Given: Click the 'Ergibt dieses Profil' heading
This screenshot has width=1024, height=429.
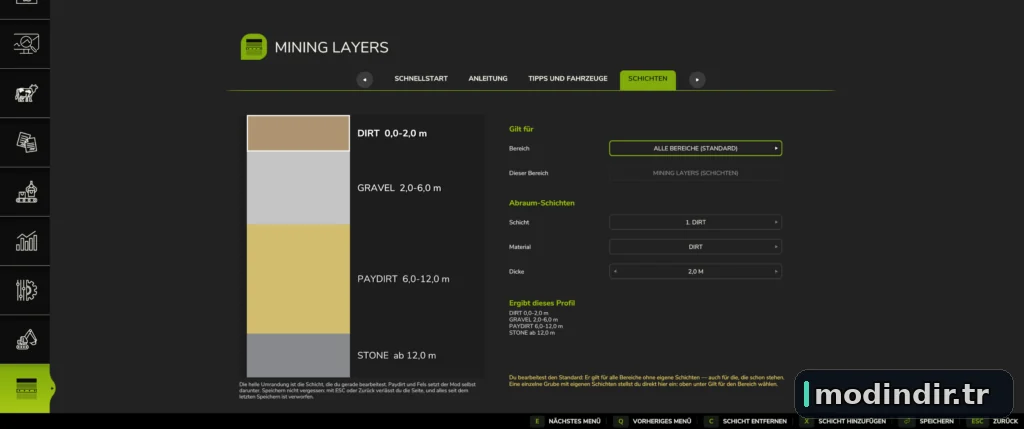Looking at the screenshot, I should 541,303.
